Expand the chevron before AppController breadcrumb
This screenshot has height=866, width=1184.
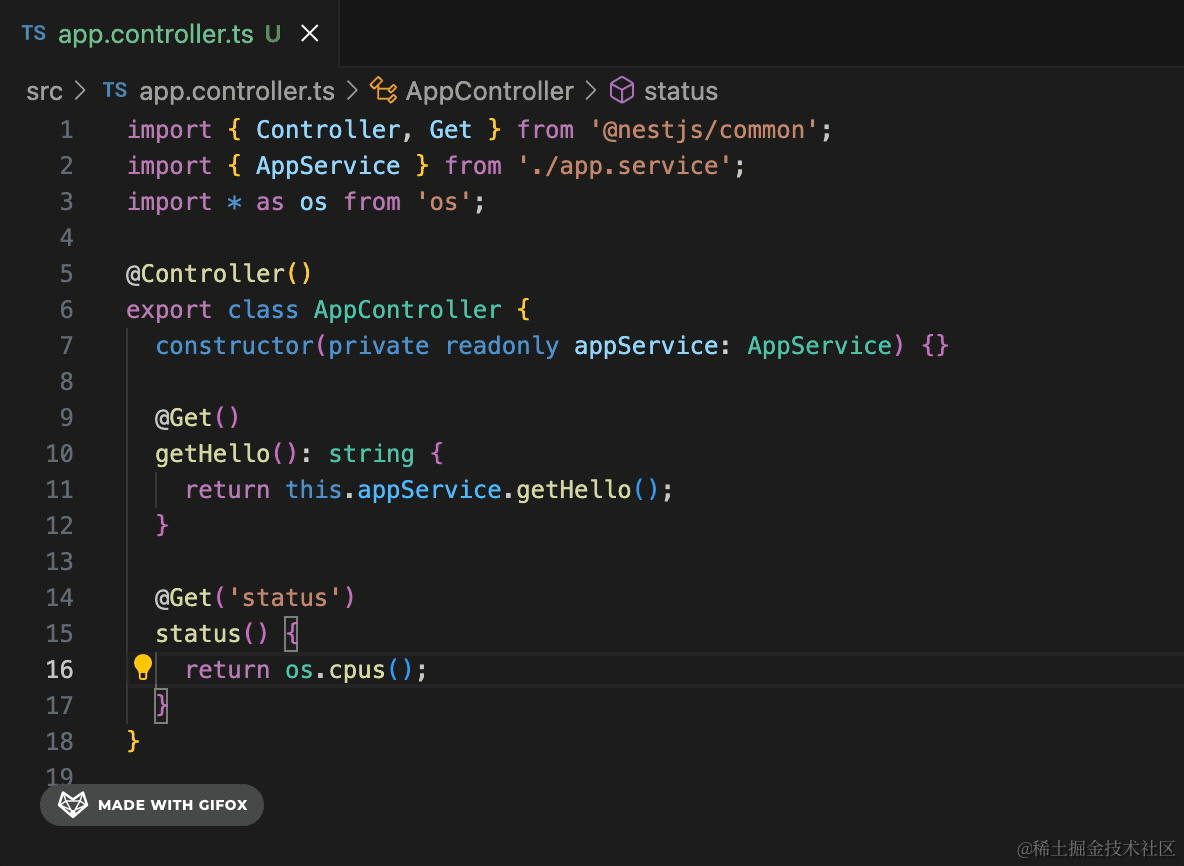[x=352, y=91]
